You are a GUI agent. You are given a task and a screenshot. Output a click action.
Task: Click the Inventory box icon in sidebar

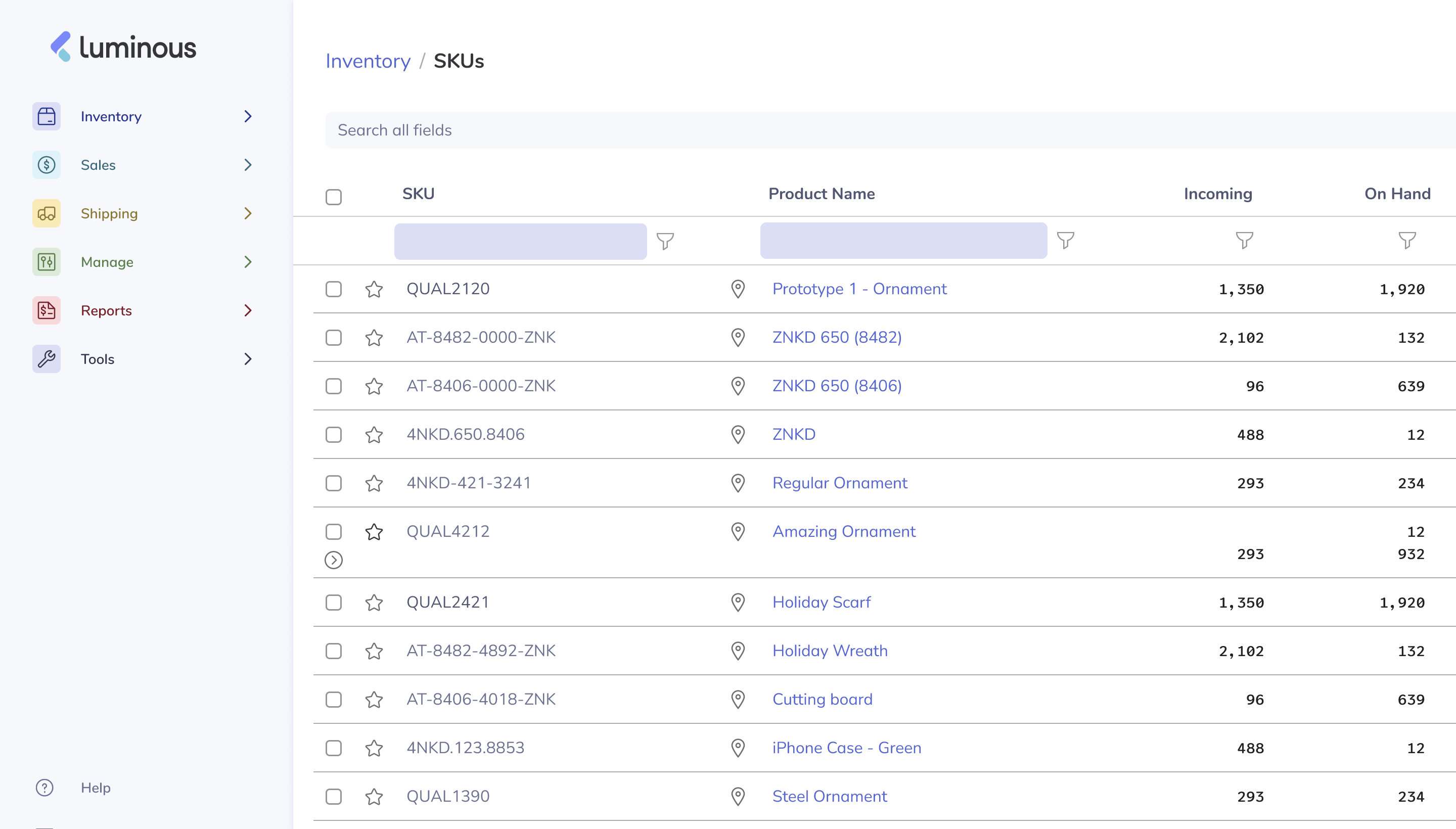pos(46,117)
